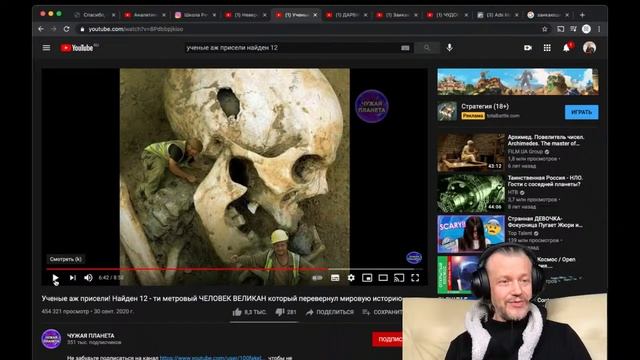Open Chrome cast icon in toolbar
The width and height of the screenshot is (640, 360).
point(560,29)
